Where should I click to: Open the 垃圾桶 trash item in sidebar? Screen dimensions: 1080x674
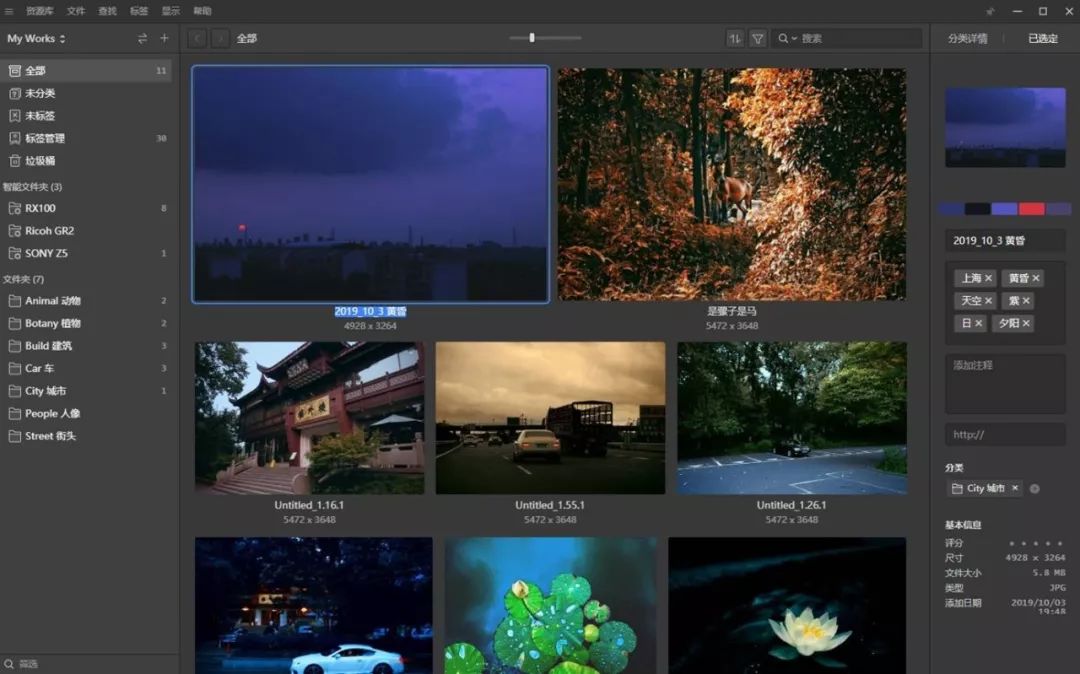(40, 161)
